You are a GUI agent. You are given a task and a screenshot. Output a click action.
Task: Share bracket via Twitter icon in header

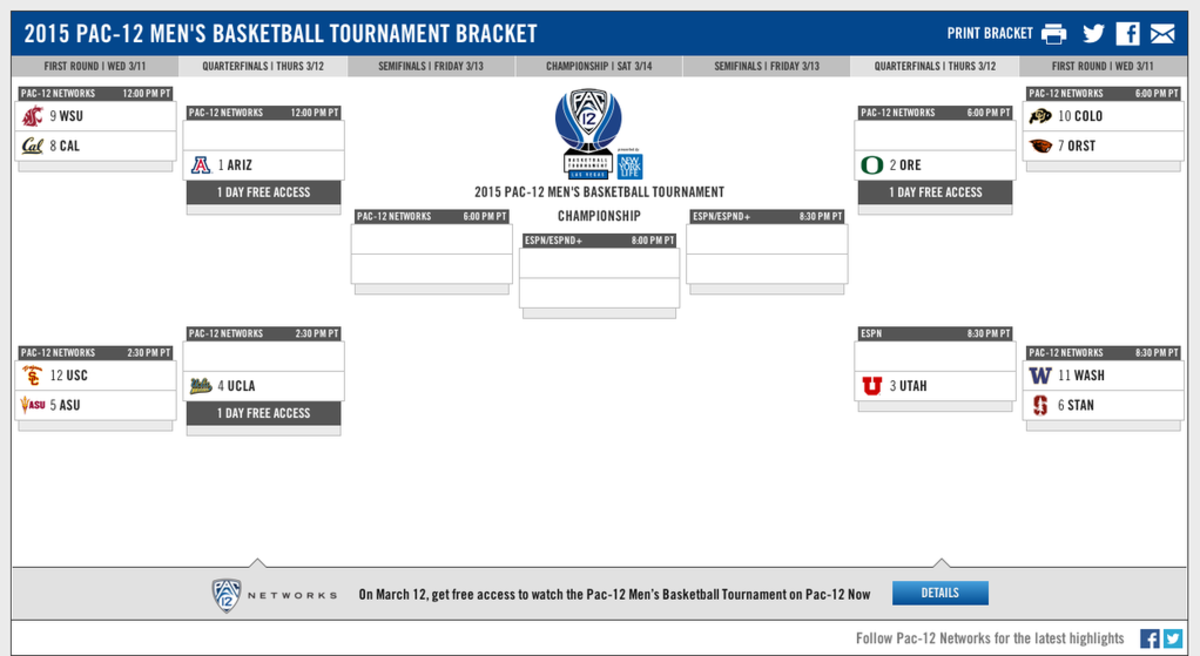[x=1093, y=34]
